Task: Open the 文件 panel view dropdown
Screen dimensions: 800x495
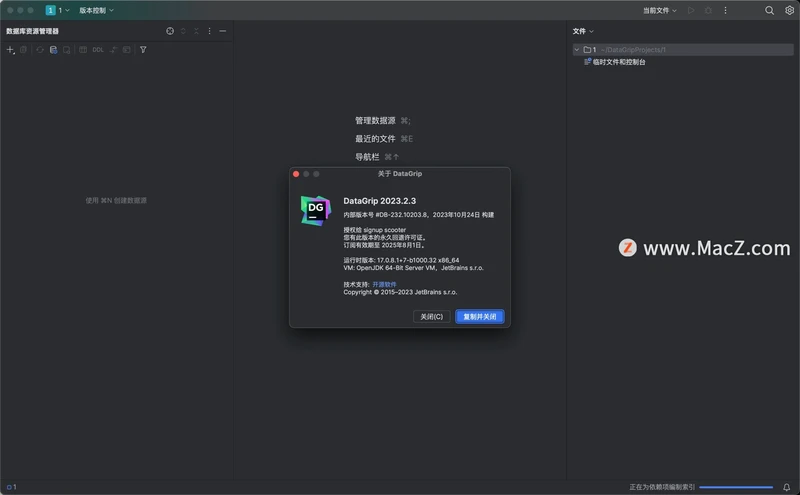Action: 583,31
